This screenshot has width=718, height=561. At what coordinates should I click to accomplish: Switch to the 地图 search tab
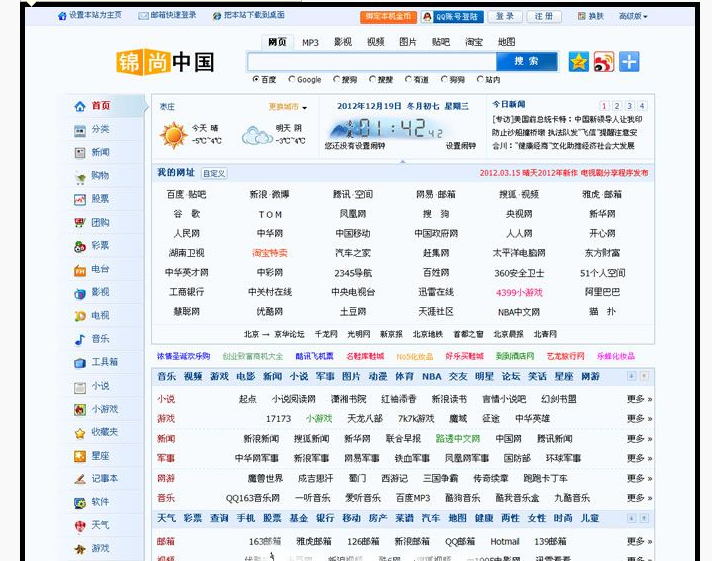pyautogui.click(x=506, y=42)
